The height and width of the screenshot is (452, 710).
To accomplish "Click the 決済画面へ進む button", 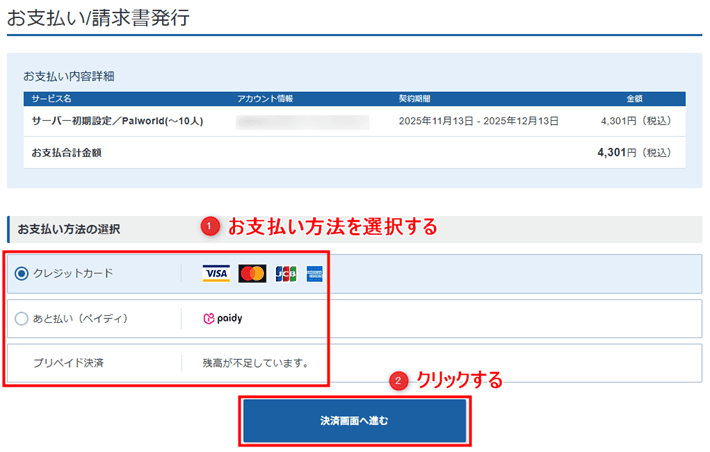I will click(x=355, y=421).
